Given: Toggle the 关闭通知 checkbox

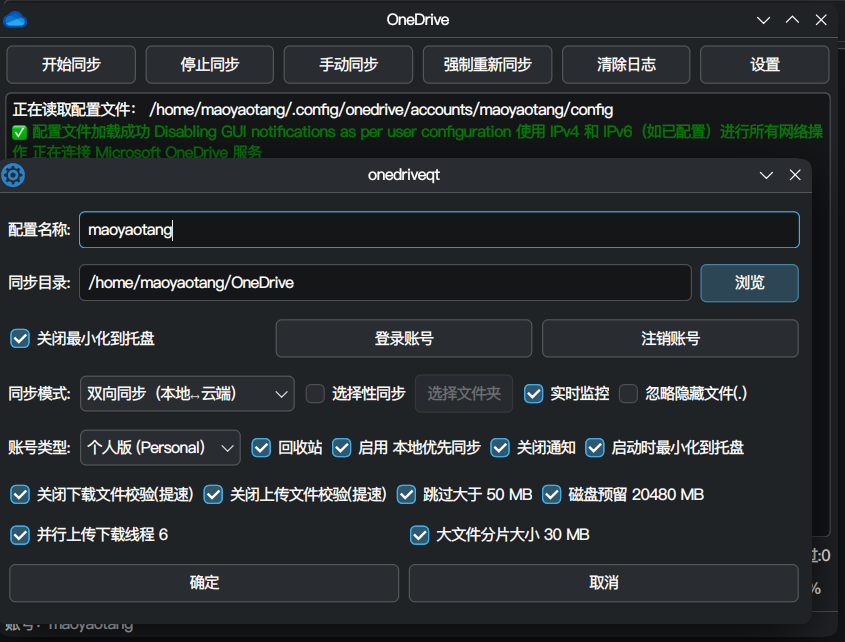Looking at the screenshot, I should pos(500,447).
